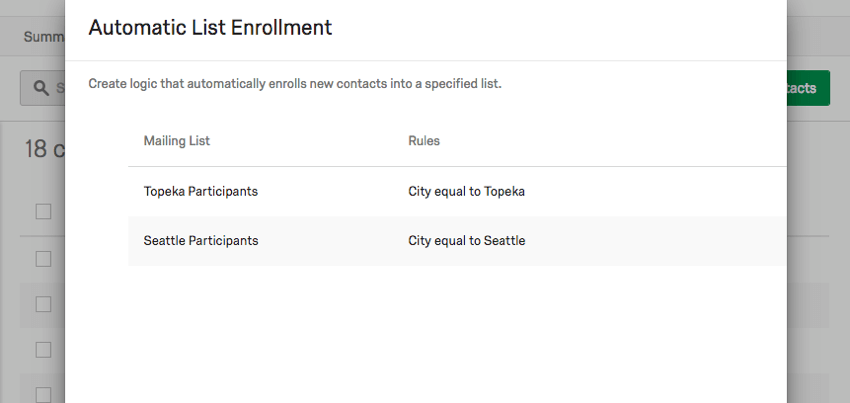The width and height of the screenshot is (850, 403).
Task: Click the magnifier search icon
Action: coord(41,88)
